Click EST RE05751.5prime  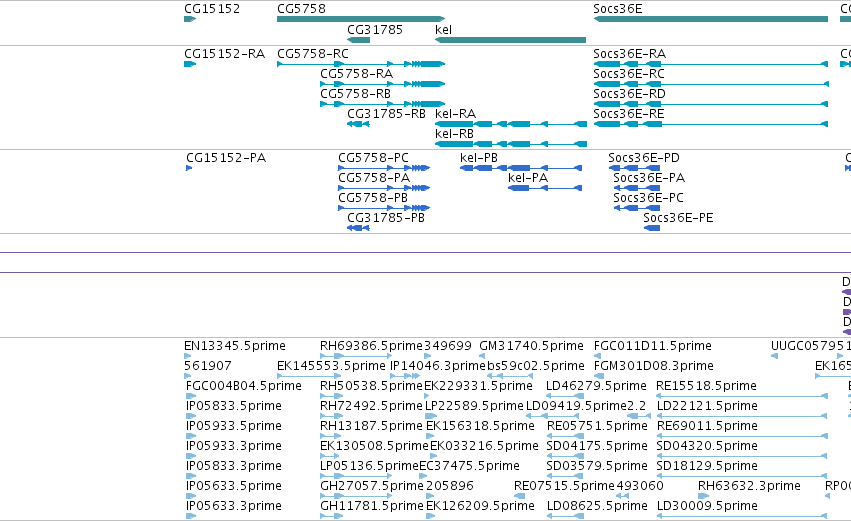coord(597,427)
